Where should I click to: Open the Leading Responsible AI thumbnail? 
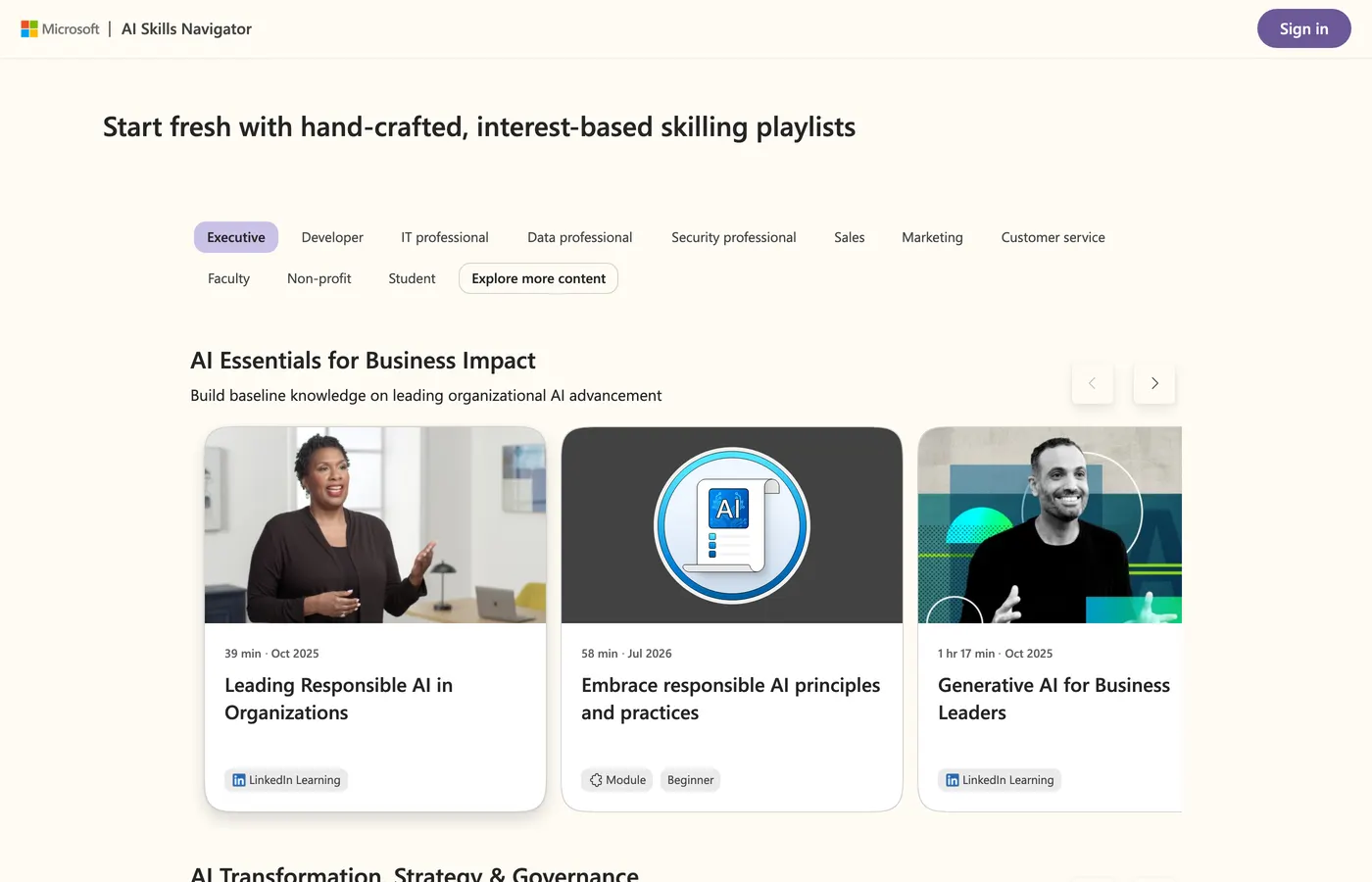coord(375,525)
